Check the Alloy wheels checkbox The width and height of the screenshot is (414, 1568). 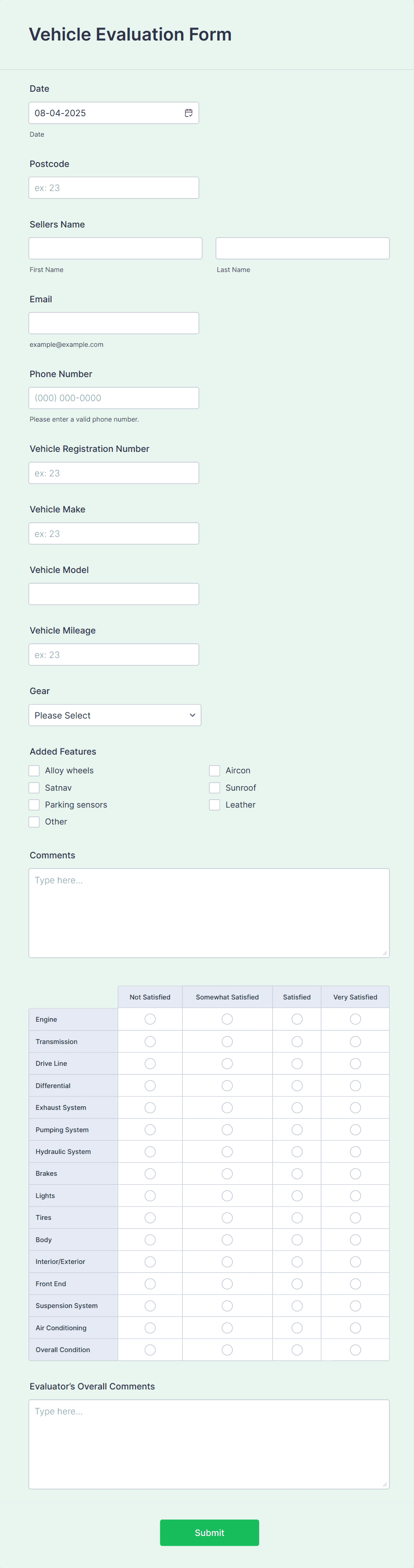(34, 770)
